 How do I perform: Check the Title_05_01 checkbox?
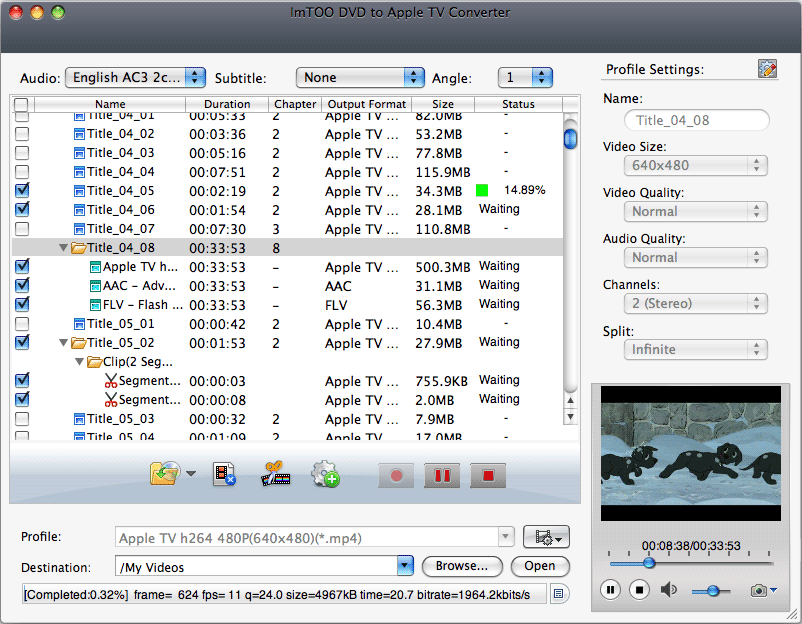(22, 324)
